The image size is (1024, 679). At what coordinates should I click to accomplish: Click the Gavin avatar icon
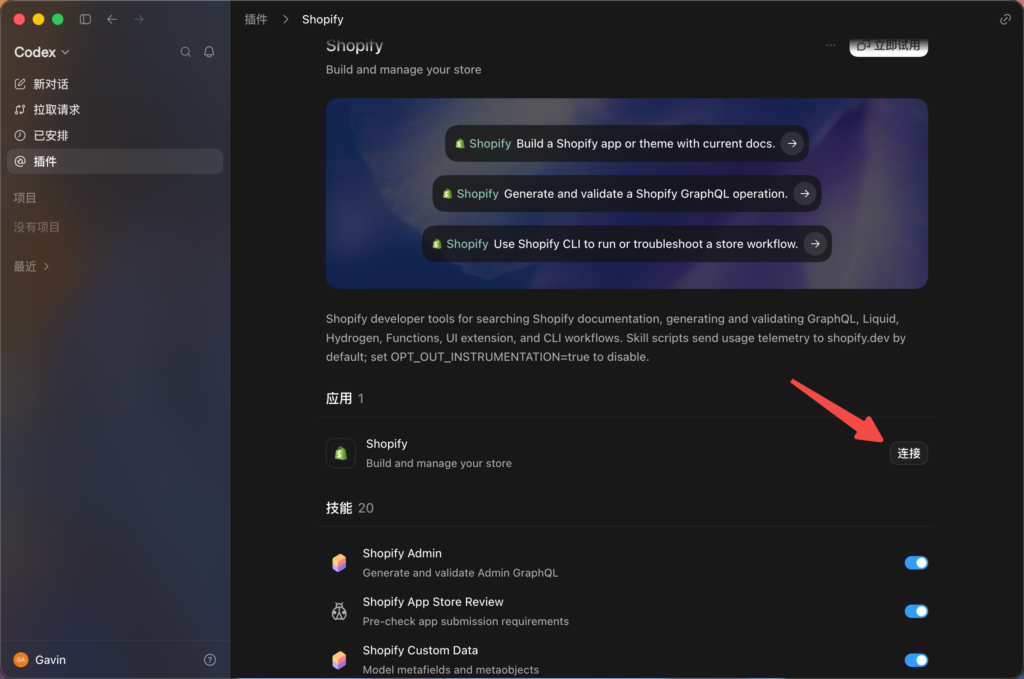point(21,659)
